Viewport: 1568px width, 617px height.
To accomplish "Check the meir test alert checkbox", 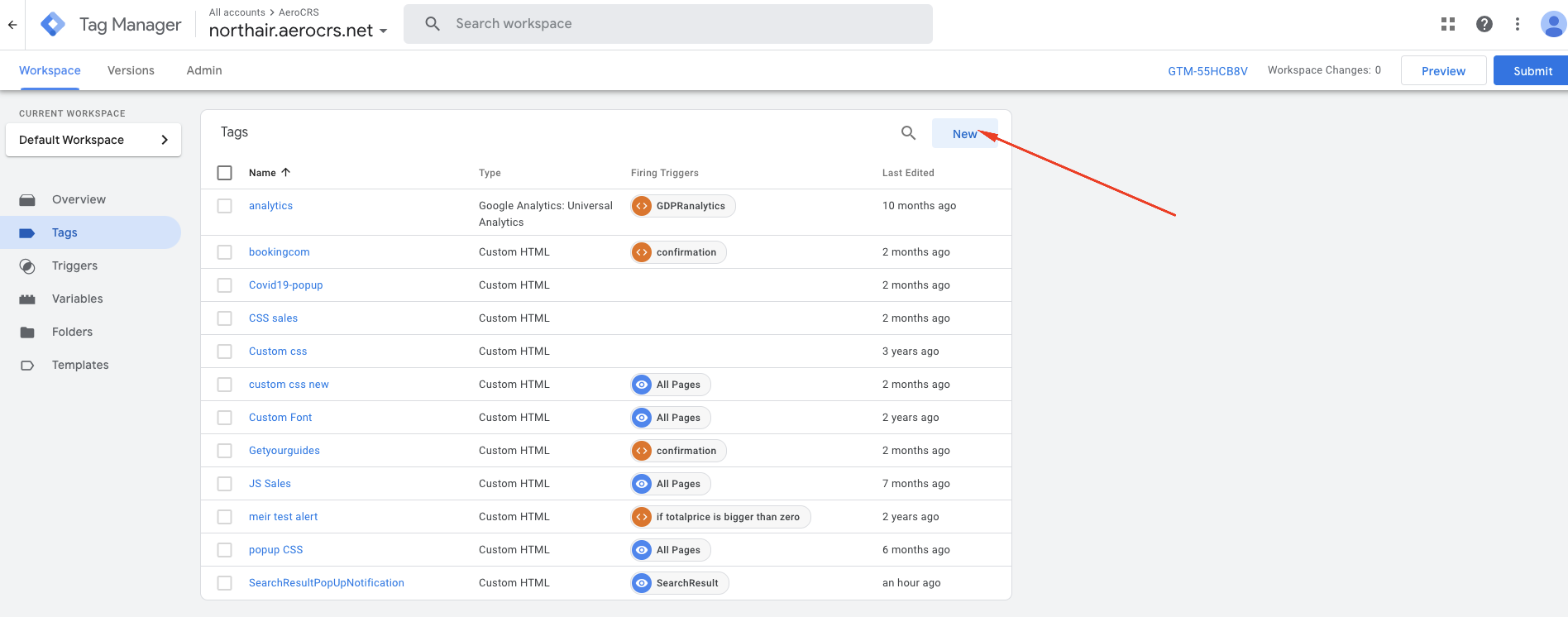I will 224,517.
